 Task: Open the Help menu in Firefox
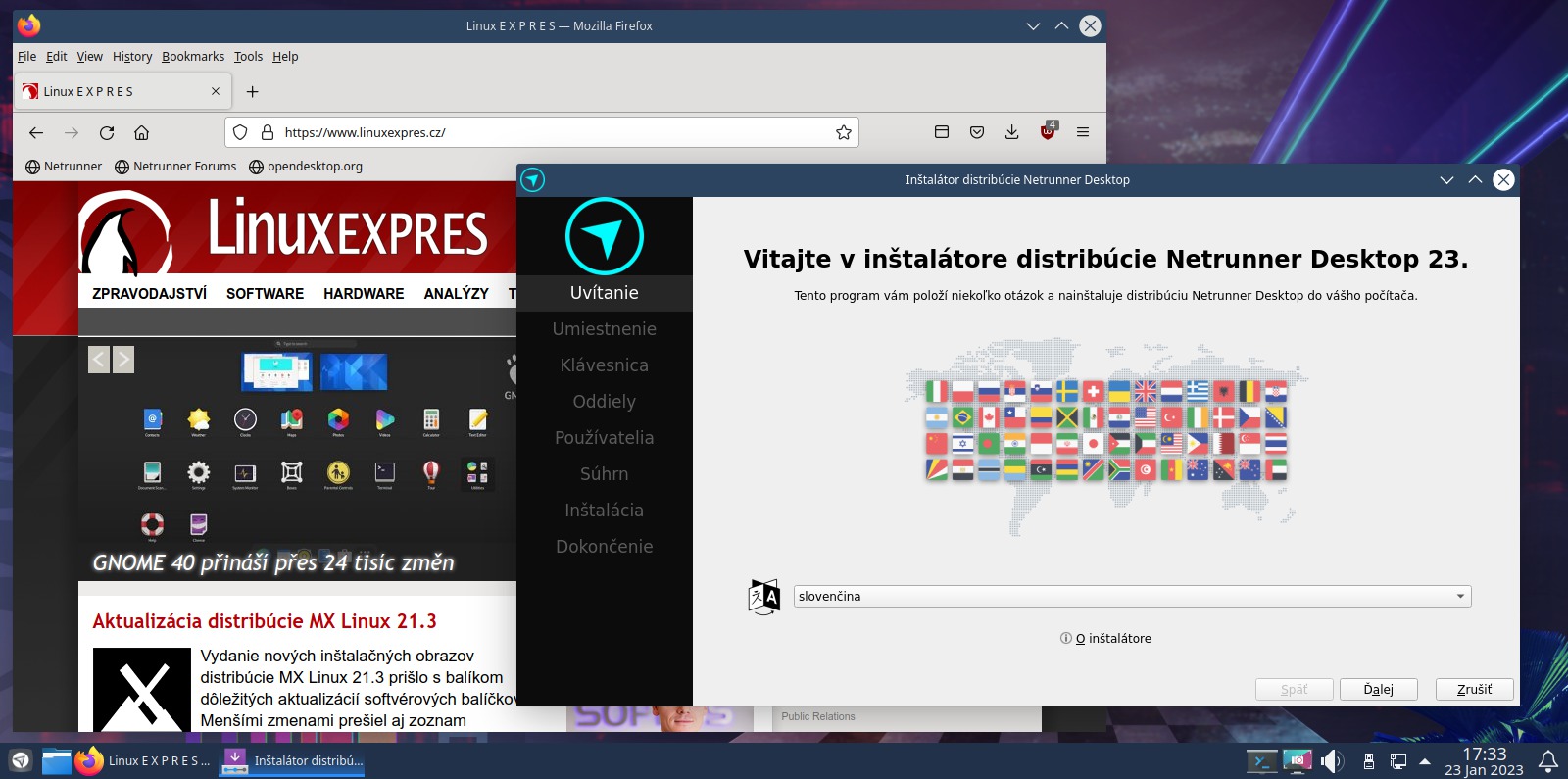[x=285, y=56]
